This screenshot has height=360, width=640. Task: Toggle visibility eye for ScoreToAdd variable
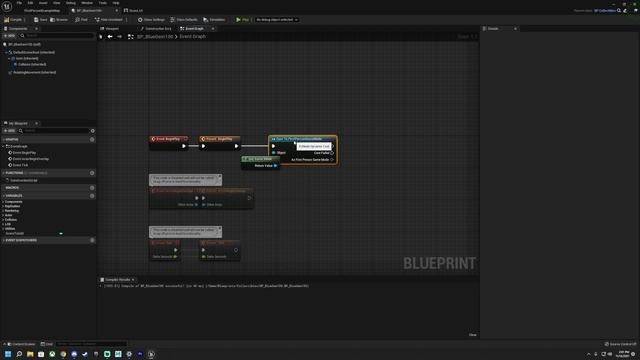[61, 233]
